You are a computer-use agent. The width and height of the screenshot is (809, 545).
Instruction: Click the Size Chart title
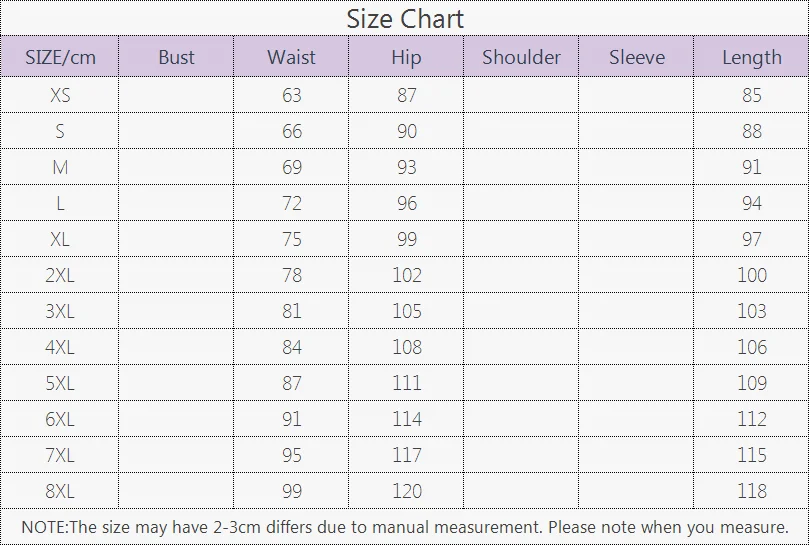pyautogui.click(x=405, y=19)
